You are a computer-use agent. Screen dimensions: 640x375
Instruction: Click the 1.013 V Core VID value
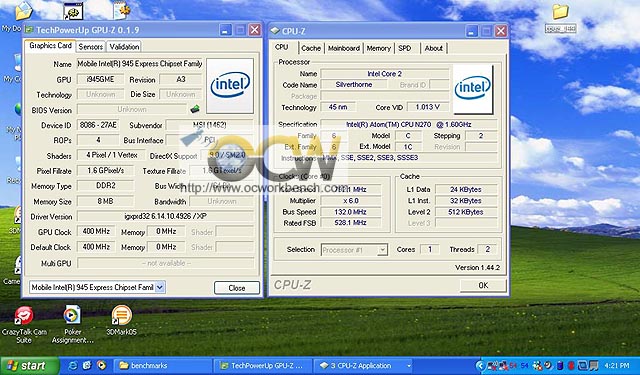(427, 107)
